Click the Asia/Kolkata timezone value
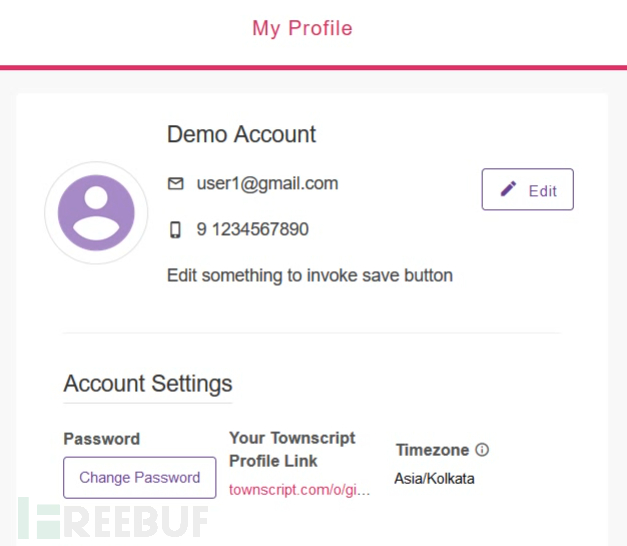The height and width of the screenshot is (546, 627). (434, 479)
